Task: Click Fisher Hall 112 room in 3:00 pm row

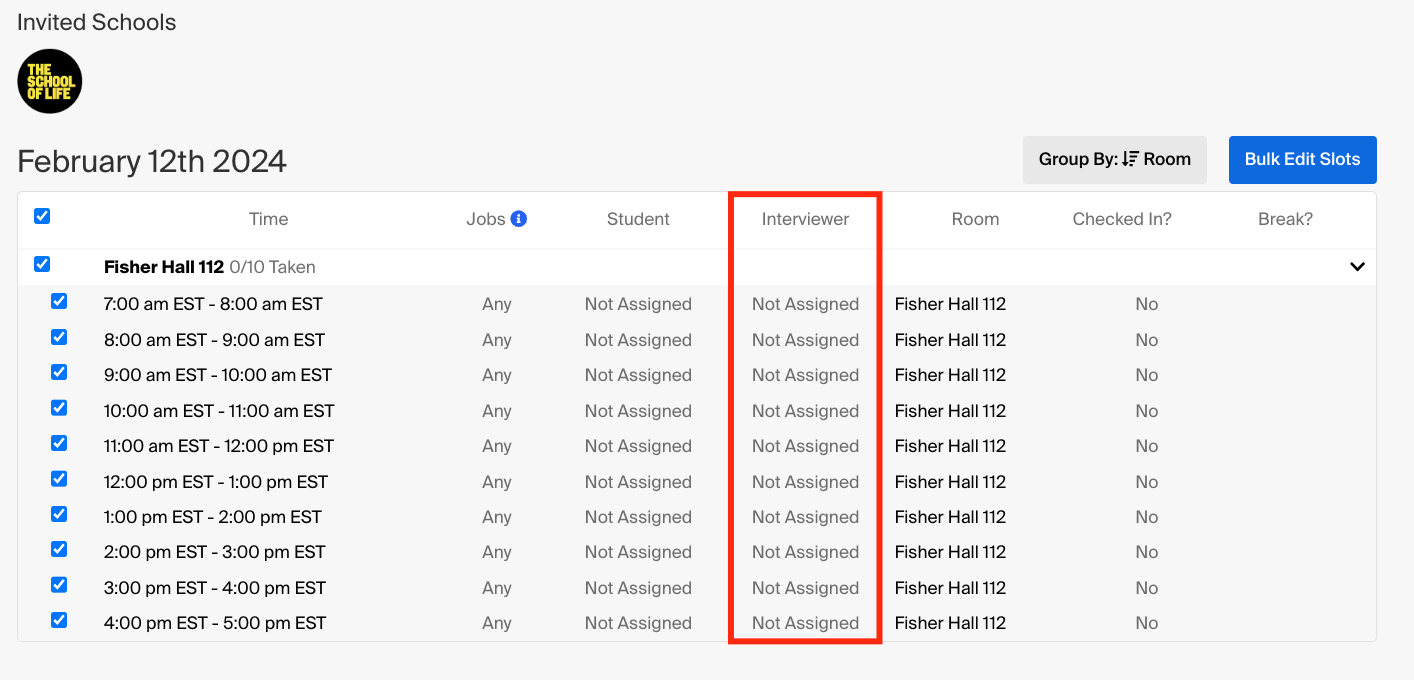Action: point(950,588)
